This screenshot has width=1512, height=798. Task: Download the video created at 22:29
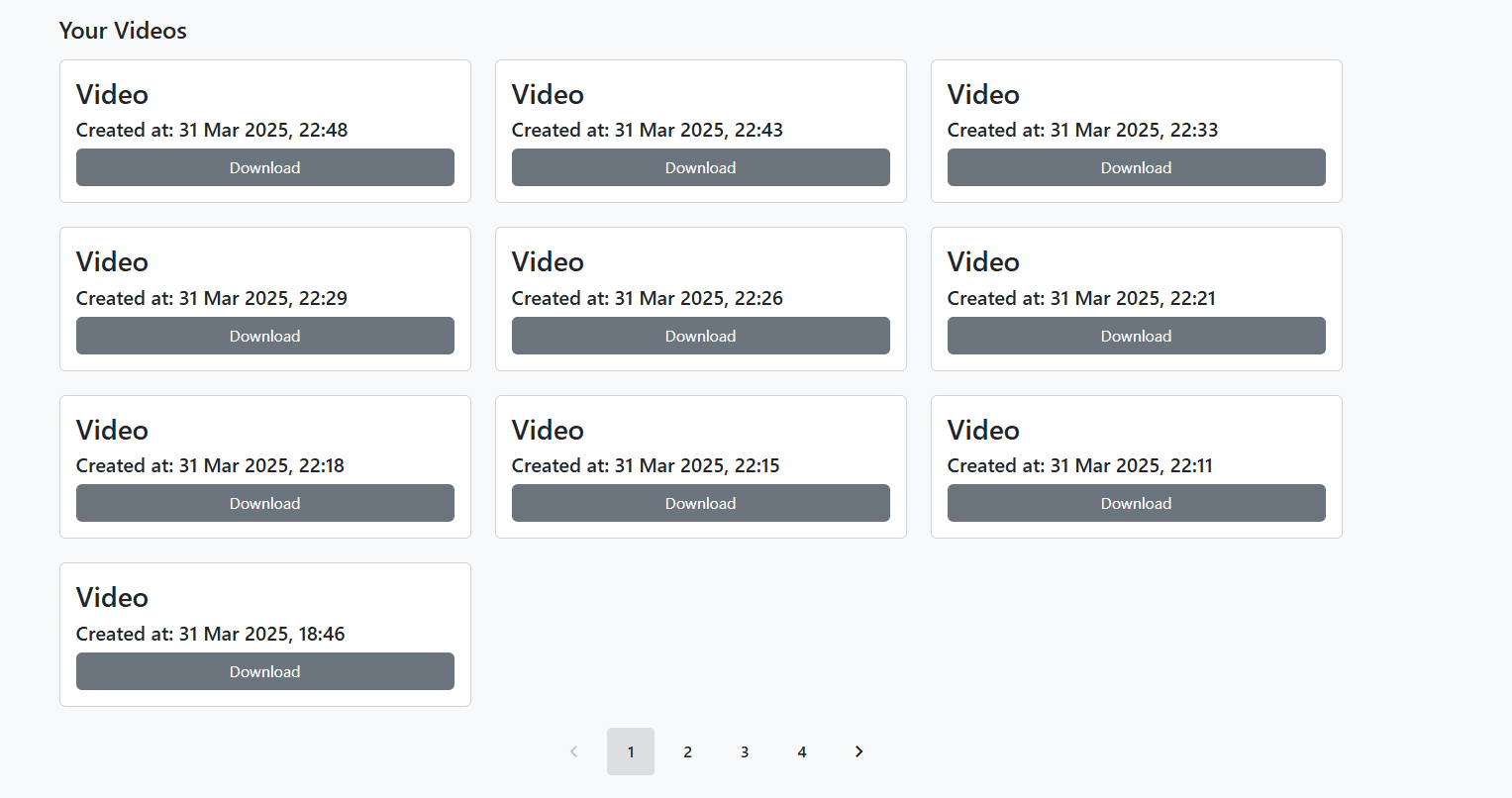(264, 336)
